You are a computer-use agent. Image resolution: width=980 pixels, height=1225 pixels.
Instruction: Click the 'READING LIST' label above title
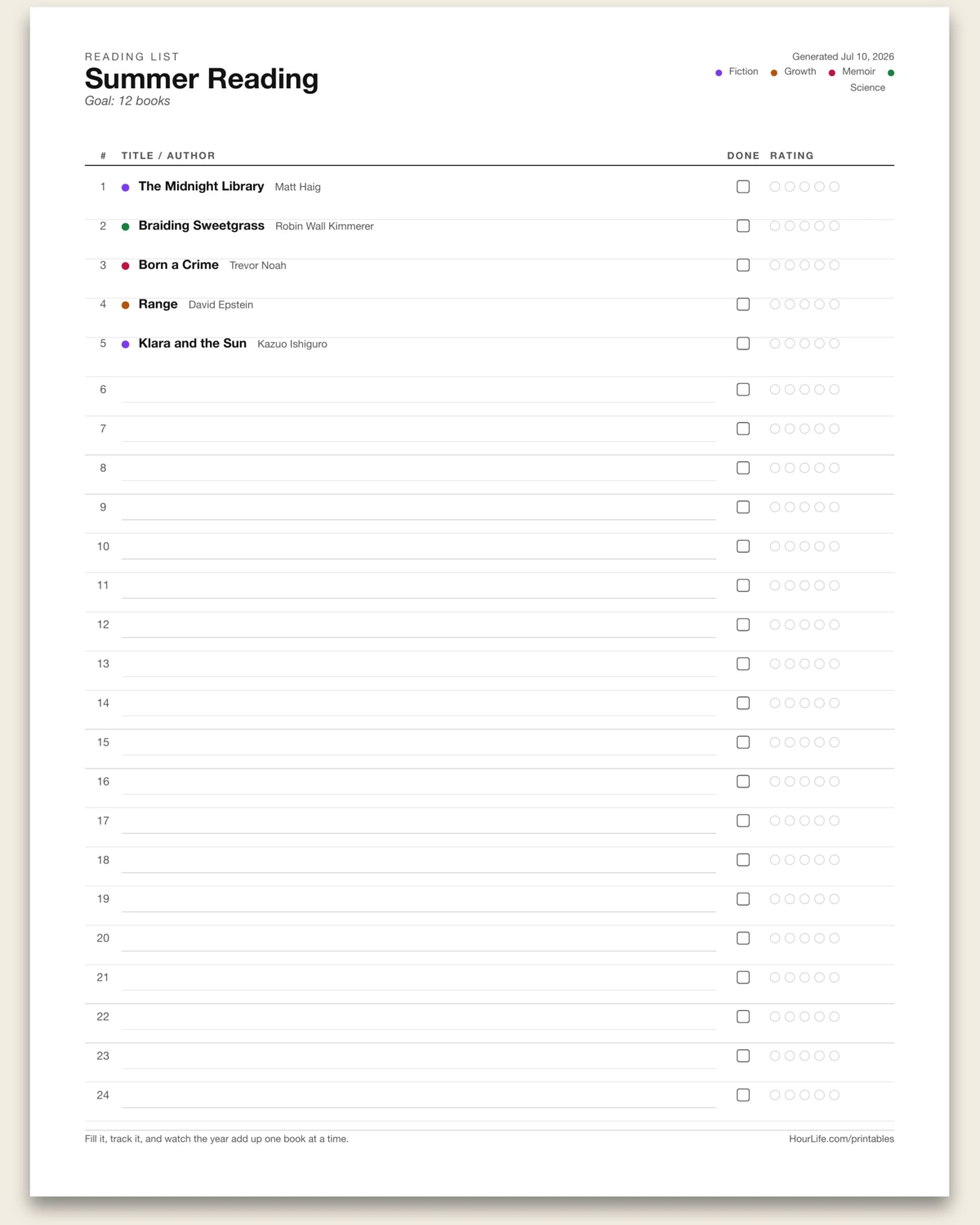click(x=132, y=56)
